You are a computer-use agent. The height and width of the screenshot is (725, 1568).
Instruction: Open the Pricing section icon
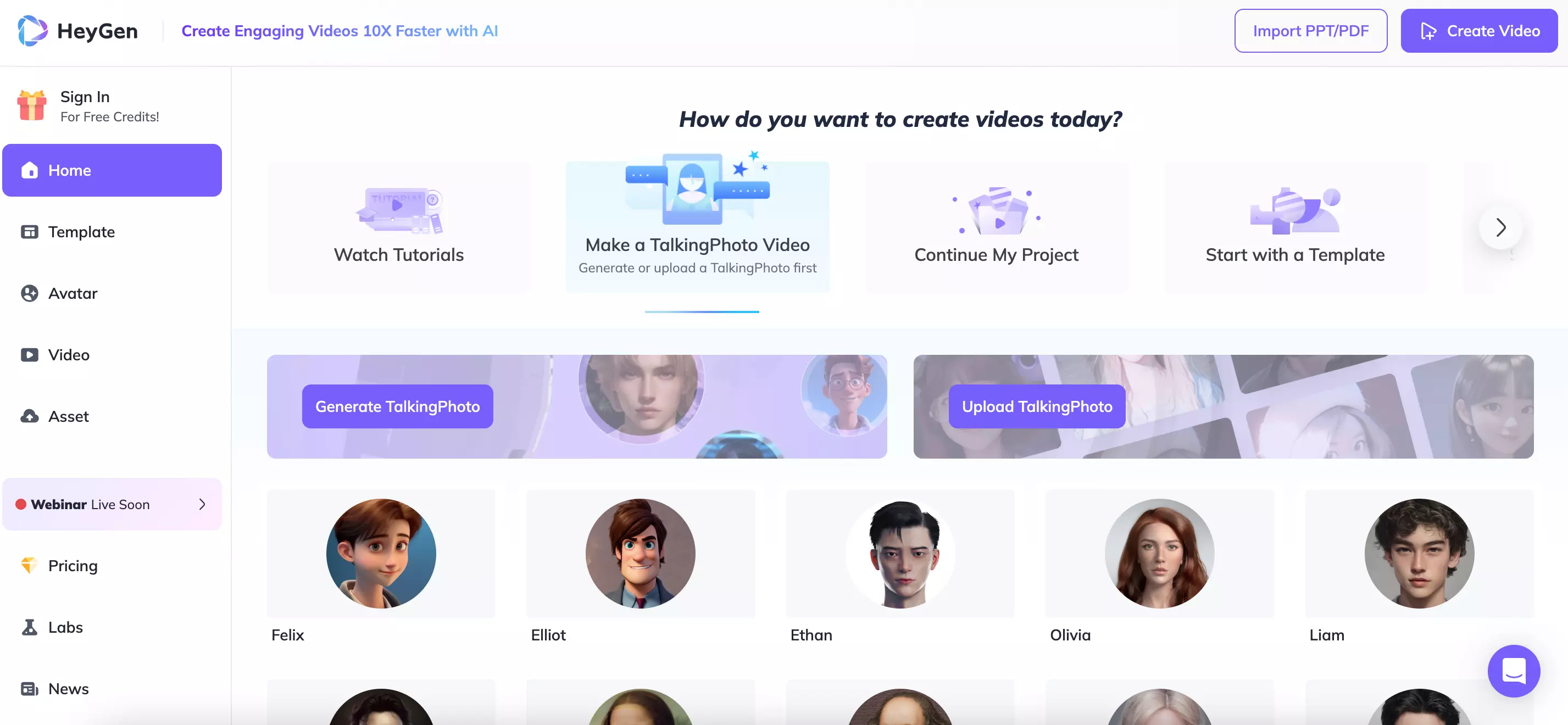29,565
